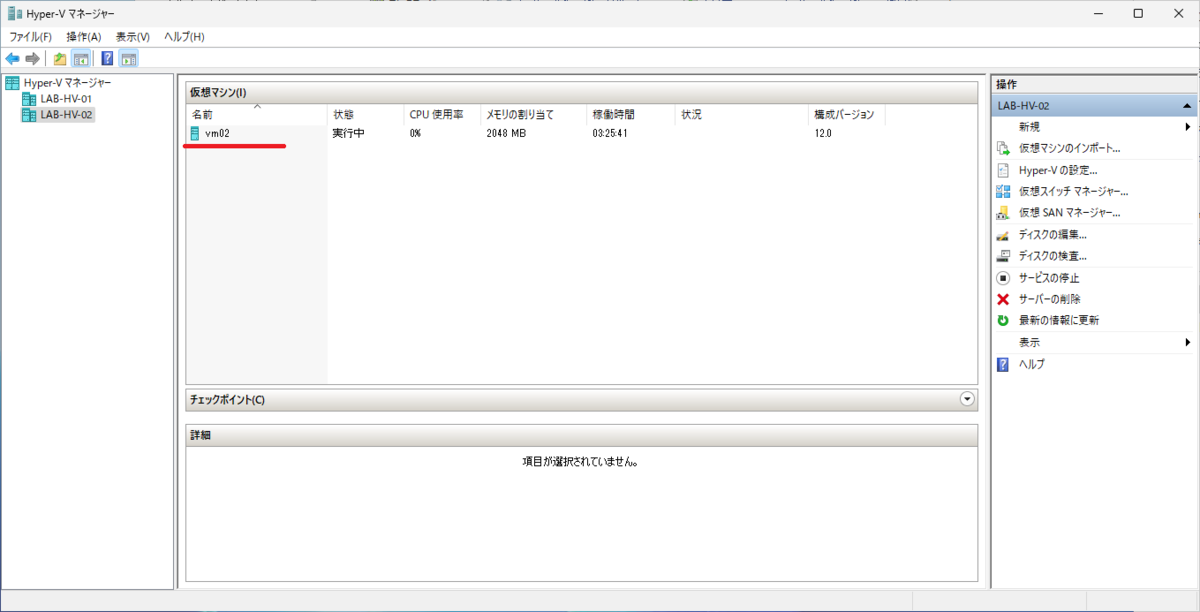Viewport: 1200px width, 612px height.
Task: Click サーバーの削除 action
Action: pos(1049,299)
